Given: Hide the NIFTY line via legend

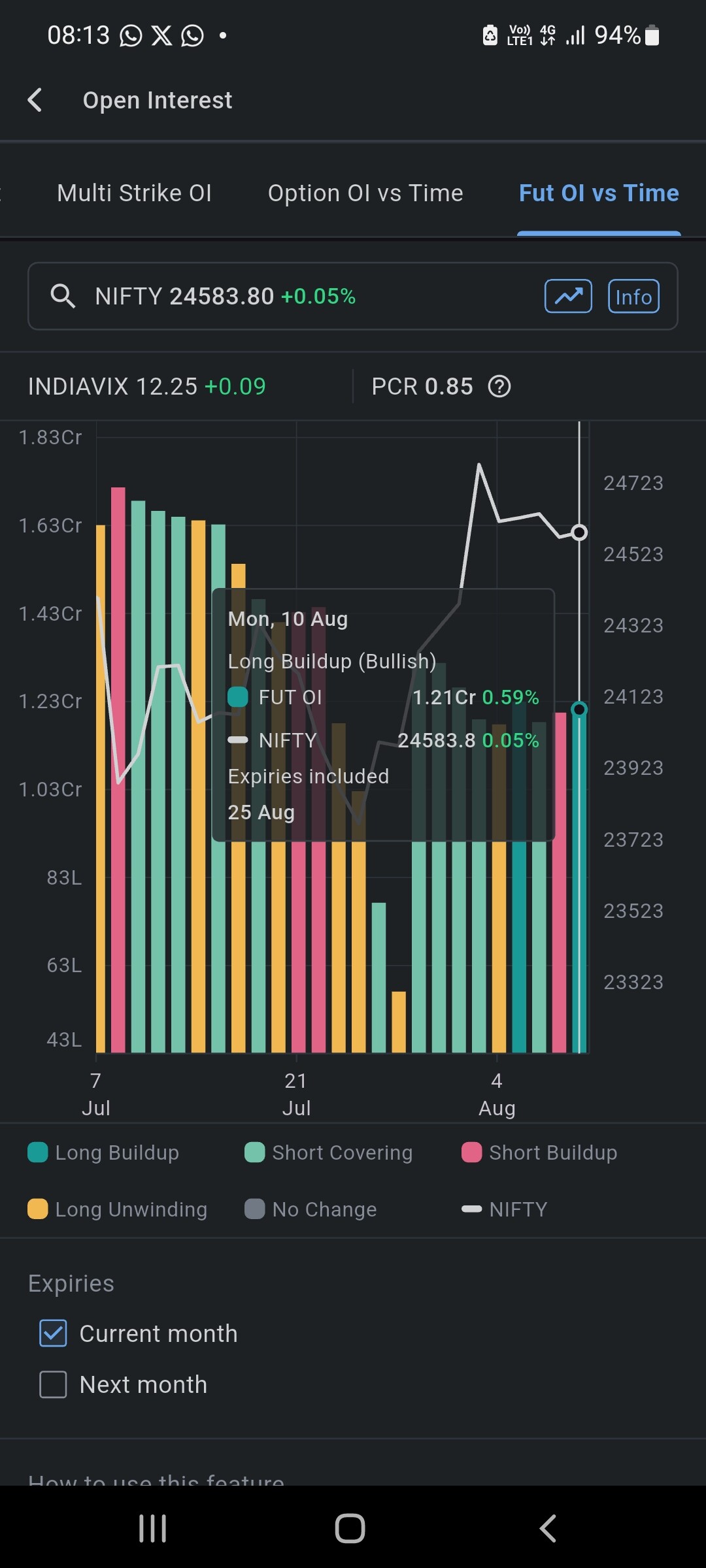Looking at the screenshot, I should [504, 1209].
